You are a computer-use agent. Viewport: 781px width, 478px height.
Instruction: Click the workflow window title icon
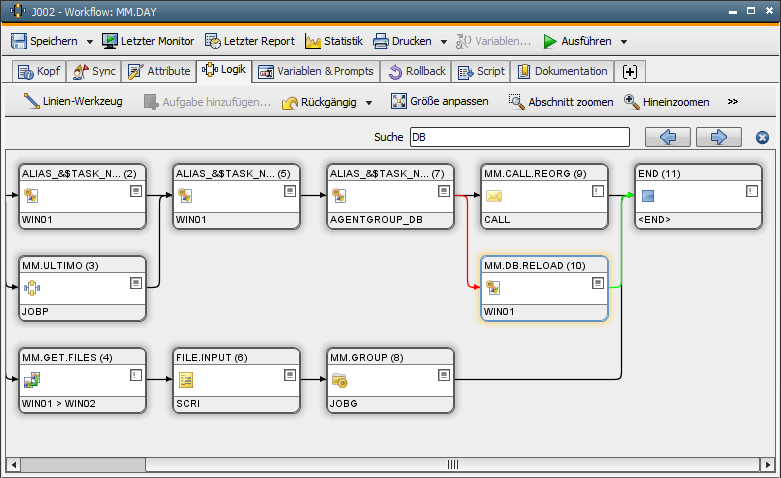17,11
